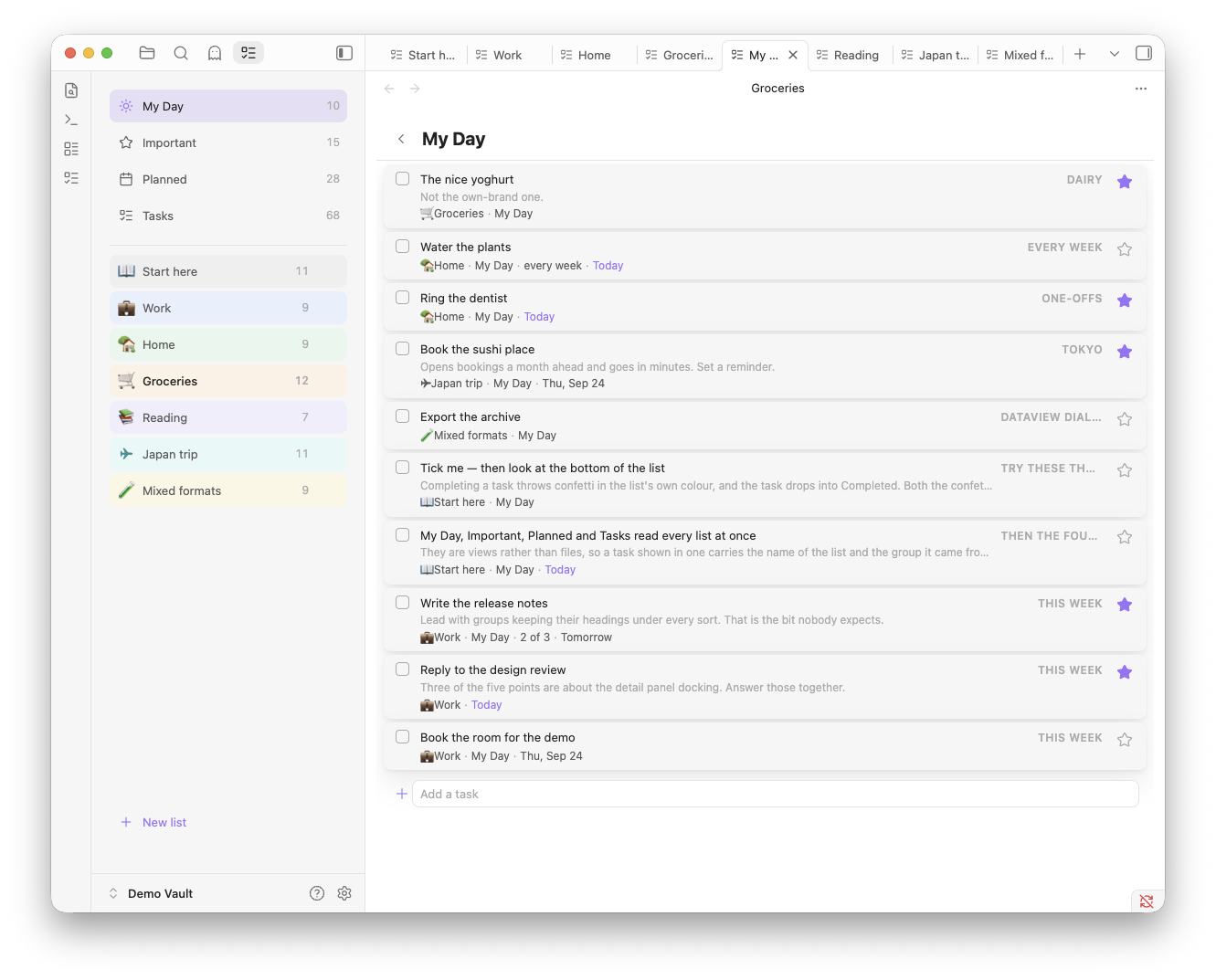1216x980 pixels.
Task: Select the Groceries list in sidebar
Action: click(x=228, y=381)
